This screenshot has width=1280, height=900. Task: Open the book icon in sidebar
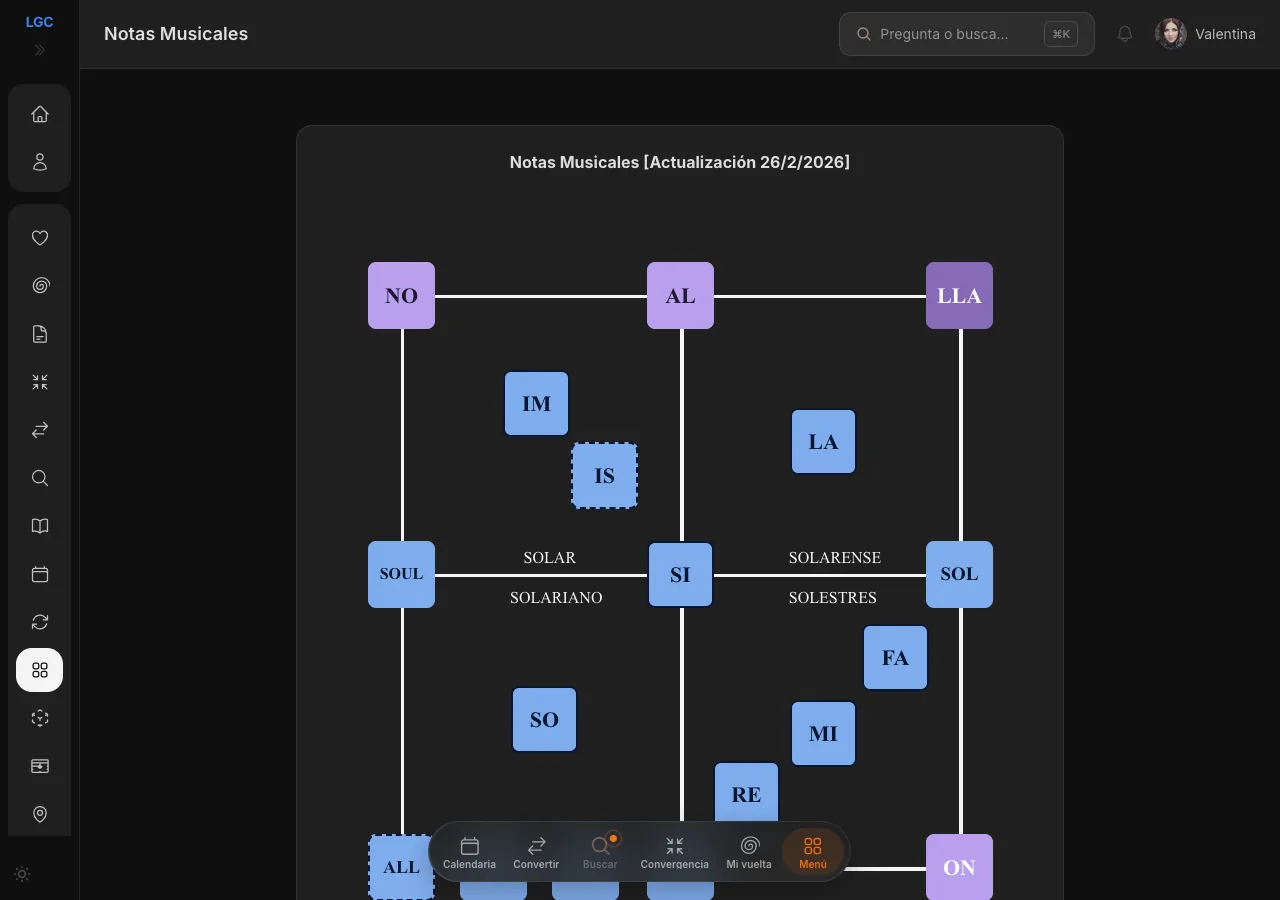click(40, 526)
